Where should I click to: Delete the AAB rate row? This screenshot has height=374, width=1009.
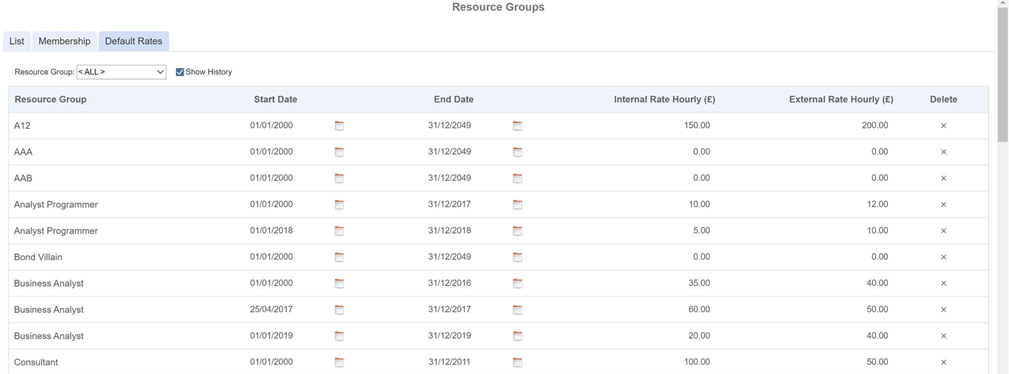coord(943,178)
